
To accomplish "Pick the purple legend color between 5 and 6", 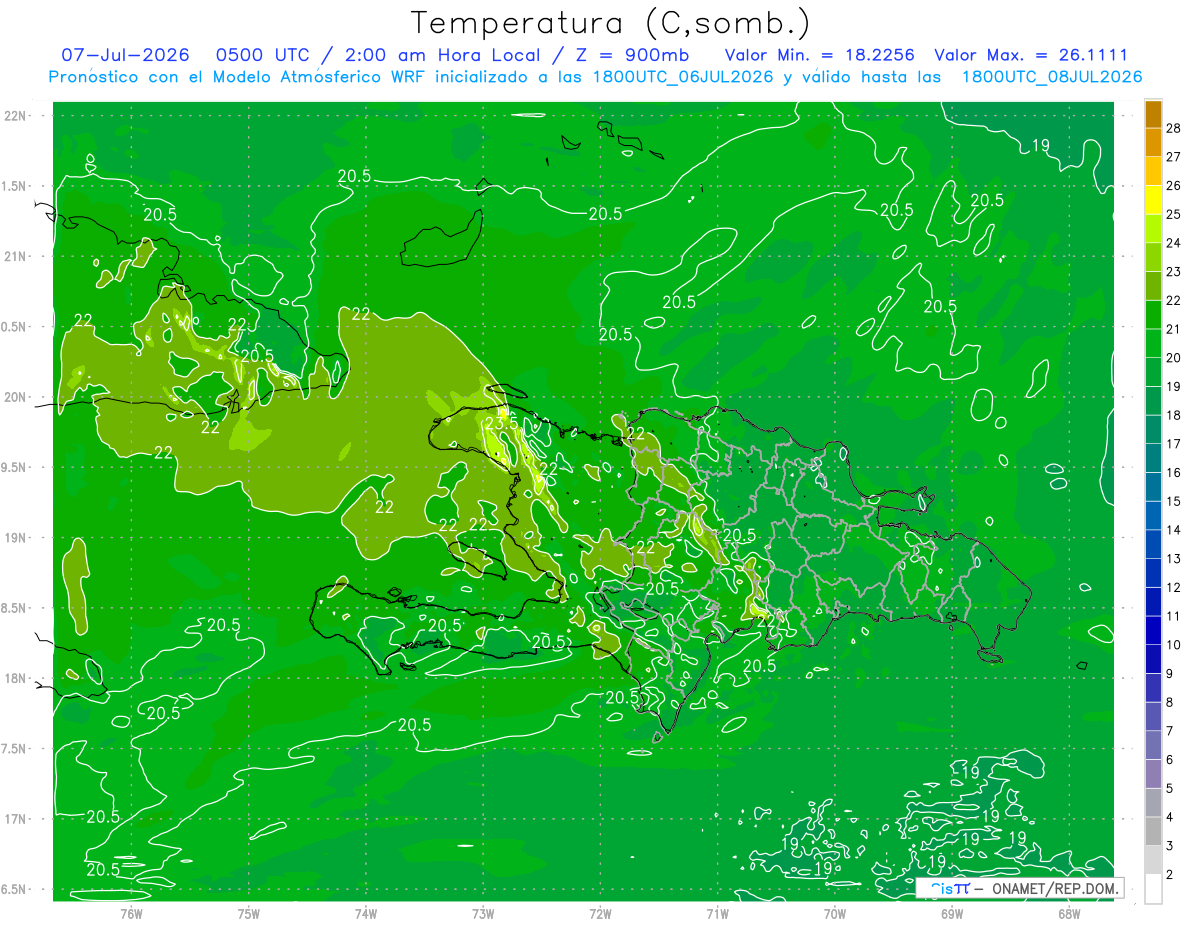I will (x=1153, y=775).
